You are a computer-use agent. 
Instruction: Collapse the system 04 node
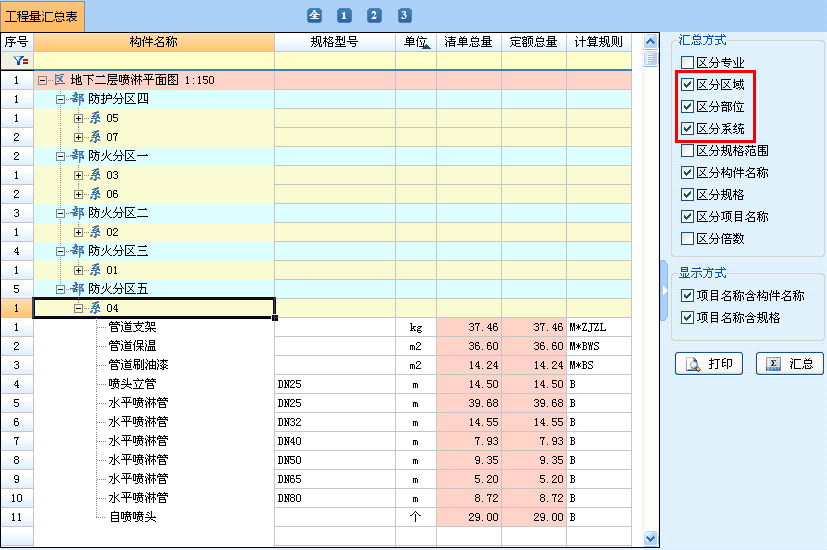(79, 308)
